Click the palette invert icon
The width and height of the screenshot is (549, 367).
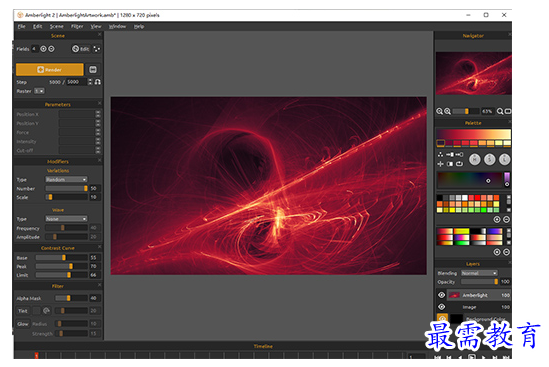click(450, 164)
